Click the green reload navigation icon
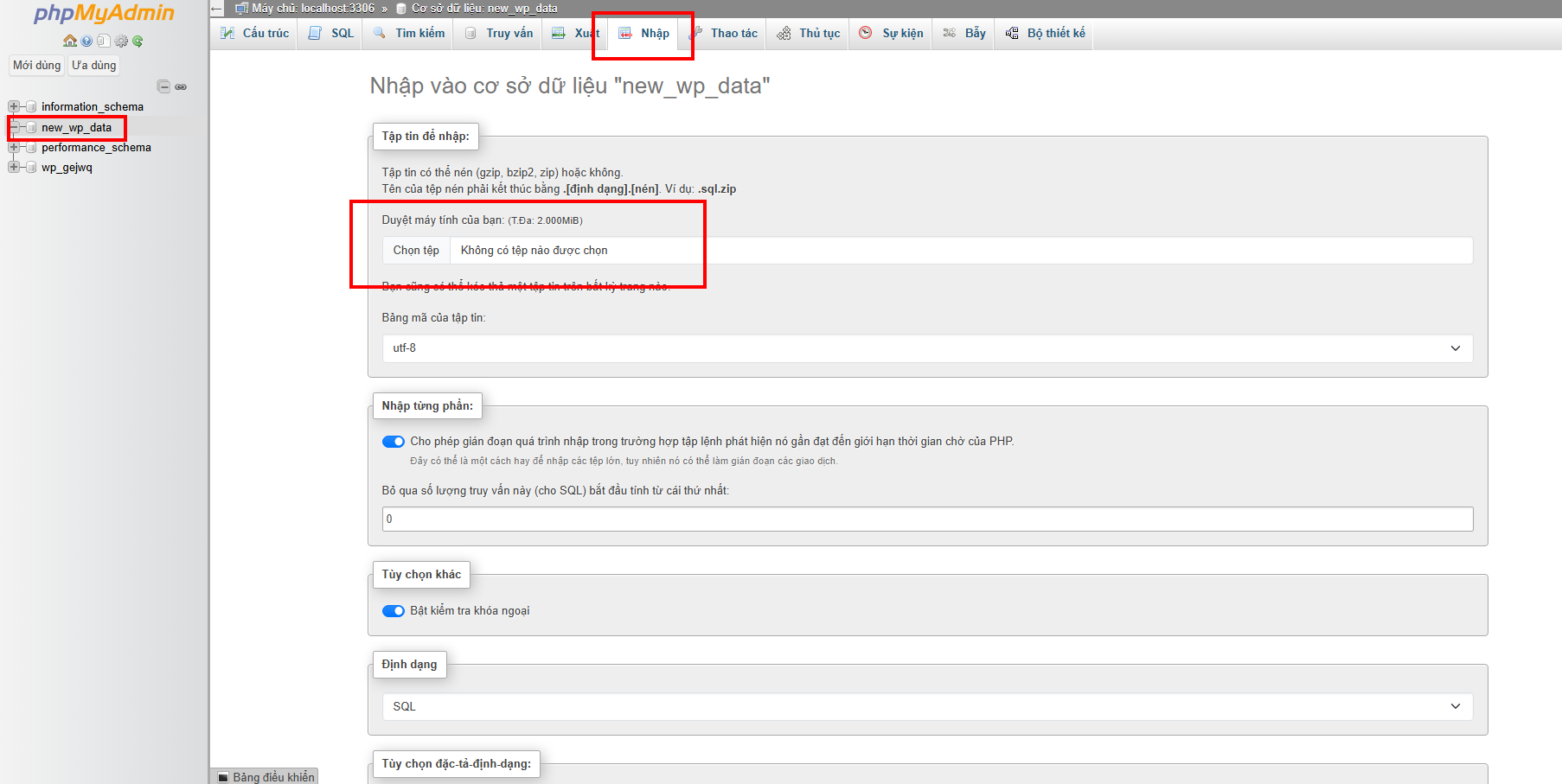 click(x=138, y=41)
